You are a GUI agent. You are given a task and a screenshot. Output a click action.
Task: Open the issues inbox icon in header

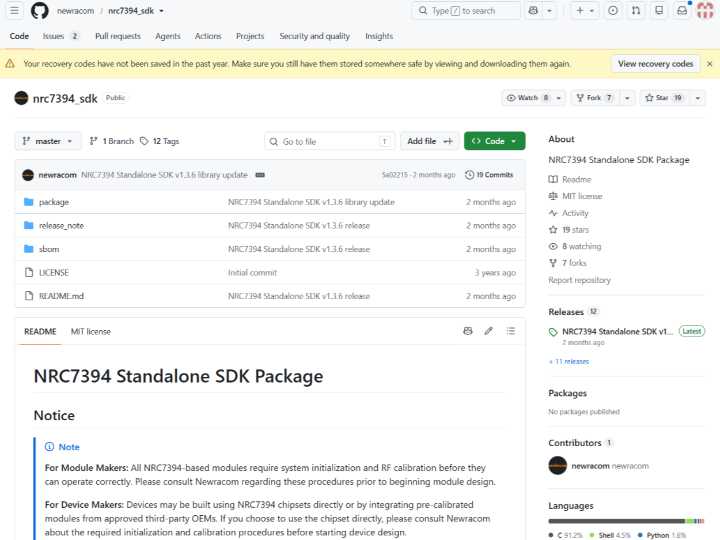(x=613, y=10)
